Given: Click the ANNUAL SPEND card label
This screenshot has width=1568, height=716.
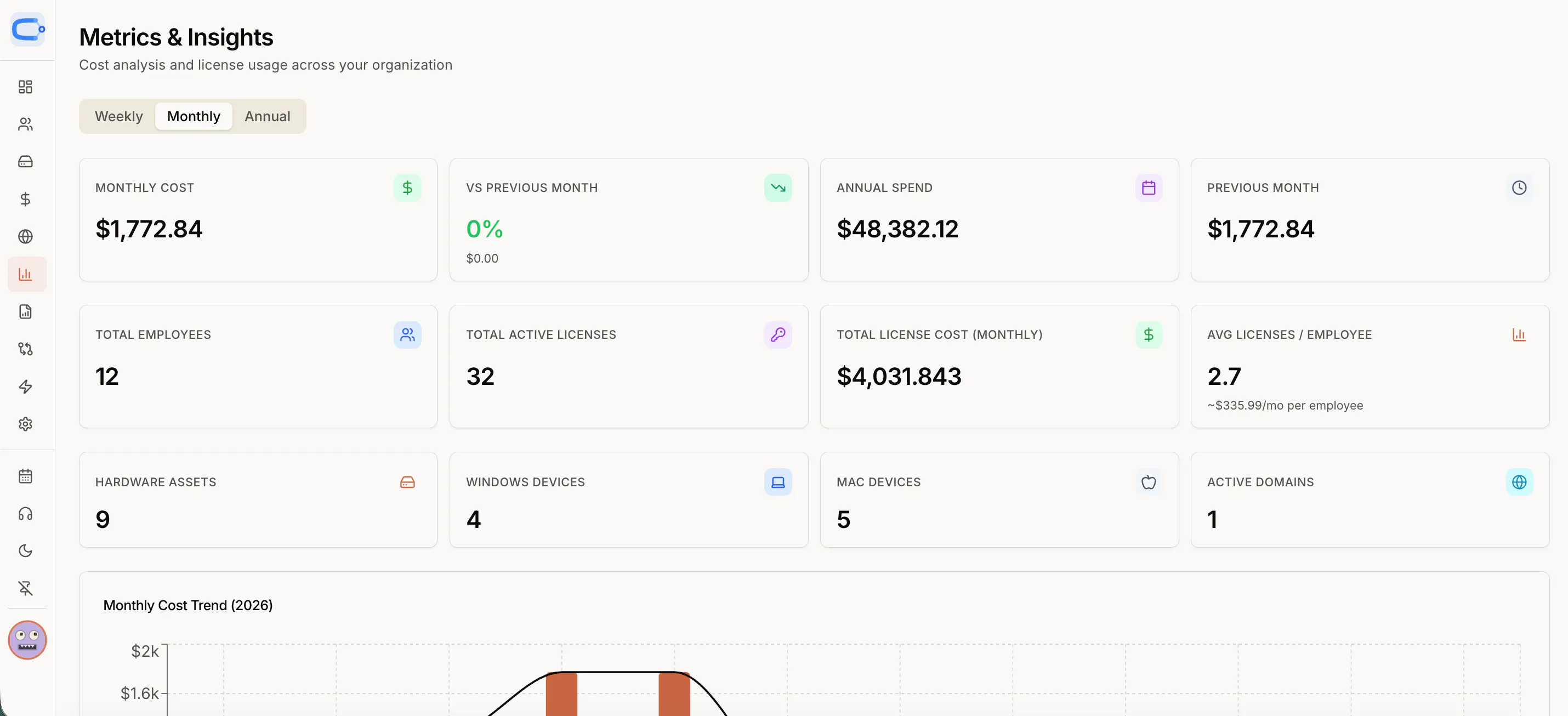Looking at the screenshot, I should [x=884, y=187].
